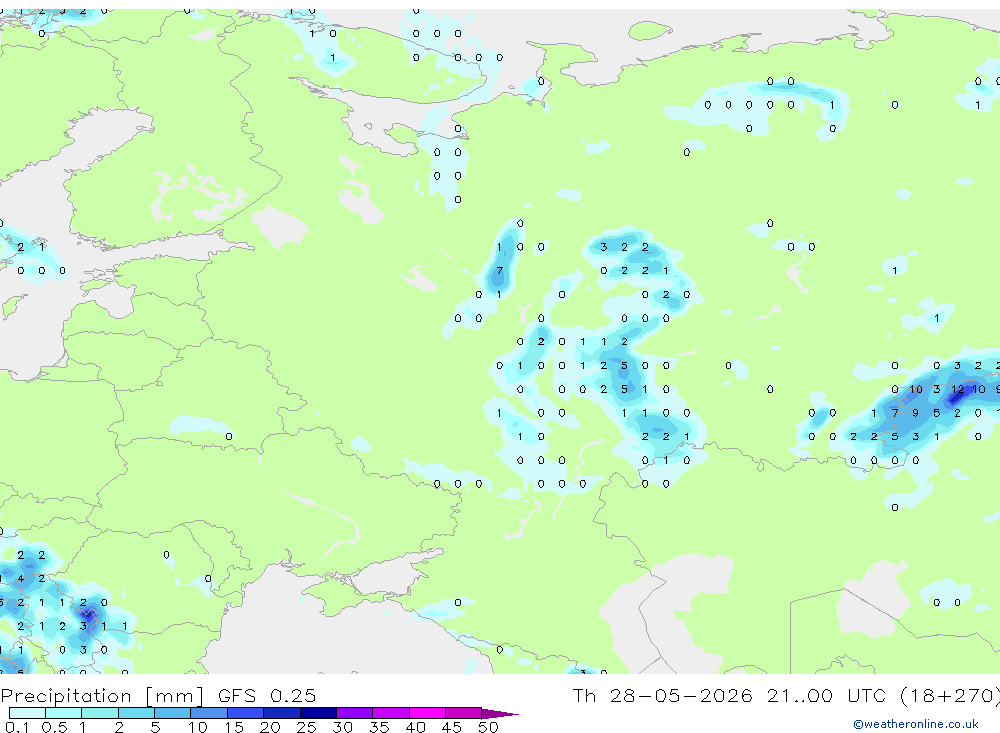Image resolution: width=1000 pixels, height=733 pixels.
Task: Click the 25–30 mm navy legend swatch
Action: point(318,713)
